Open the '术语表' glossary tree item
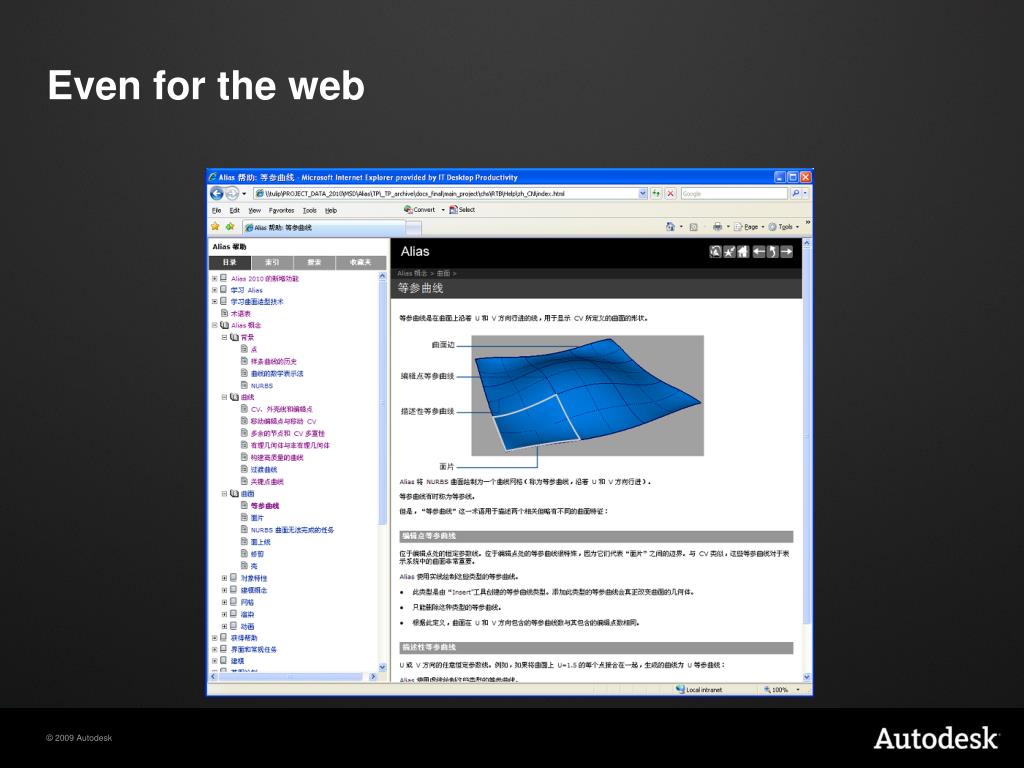This screenshot has width=1024, height=768. 240,313
